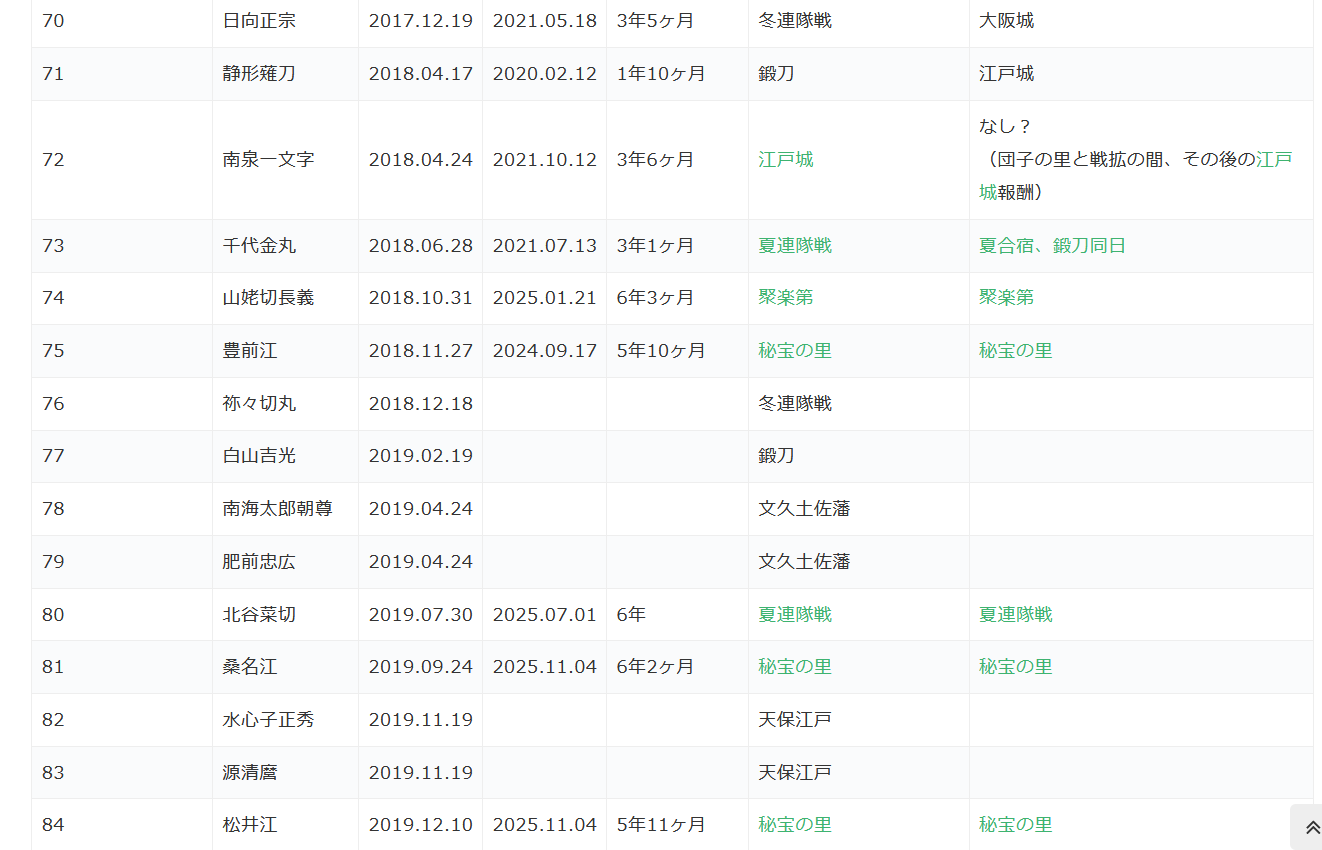This screenshot has height=850, width=1322.
Task: Click the 夏合宿、鍛刀同日 link in row 73
Action: click(1051, 246)
